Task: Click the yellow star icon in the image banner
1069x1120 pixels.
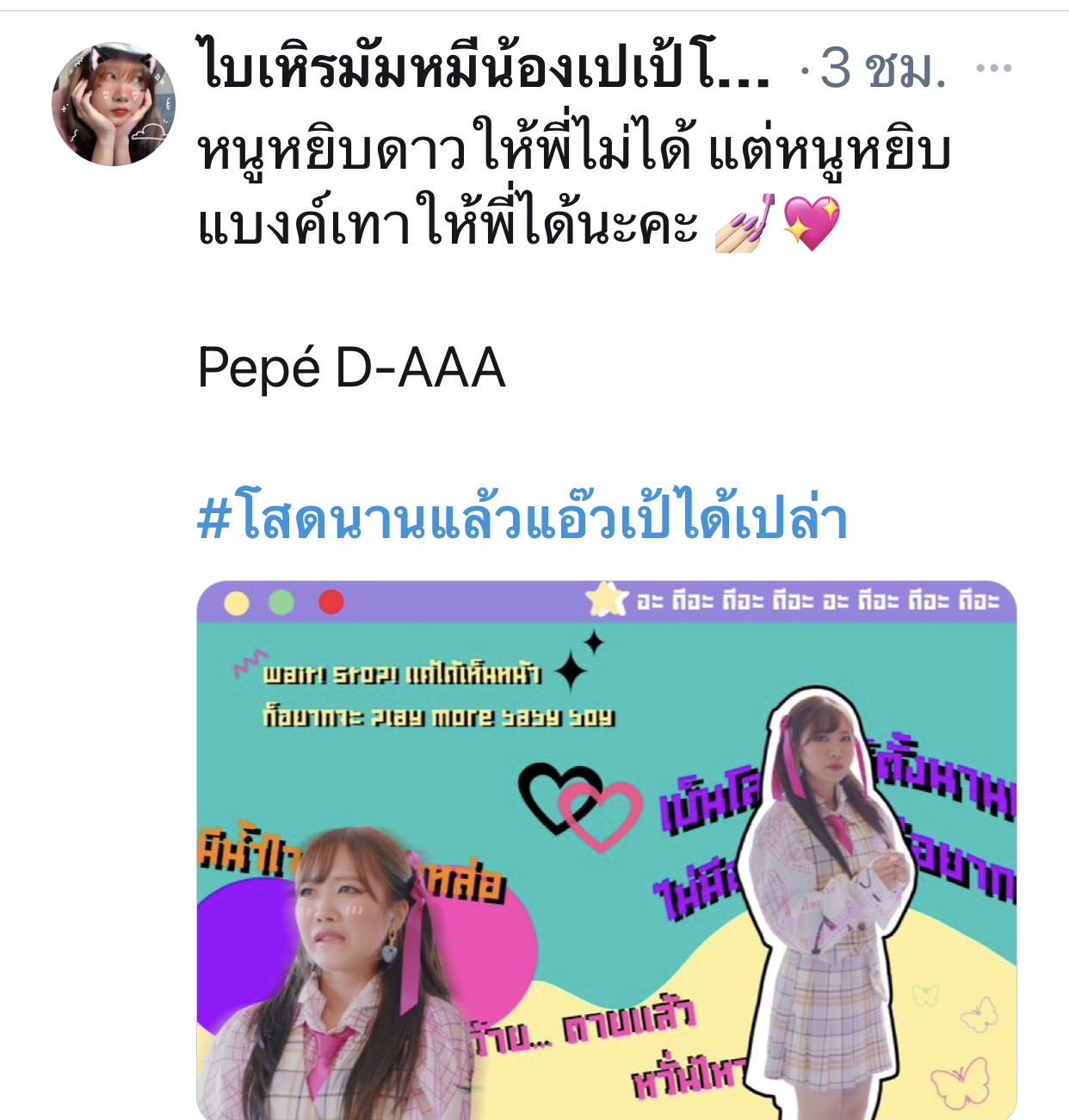Action: (607, 599)
